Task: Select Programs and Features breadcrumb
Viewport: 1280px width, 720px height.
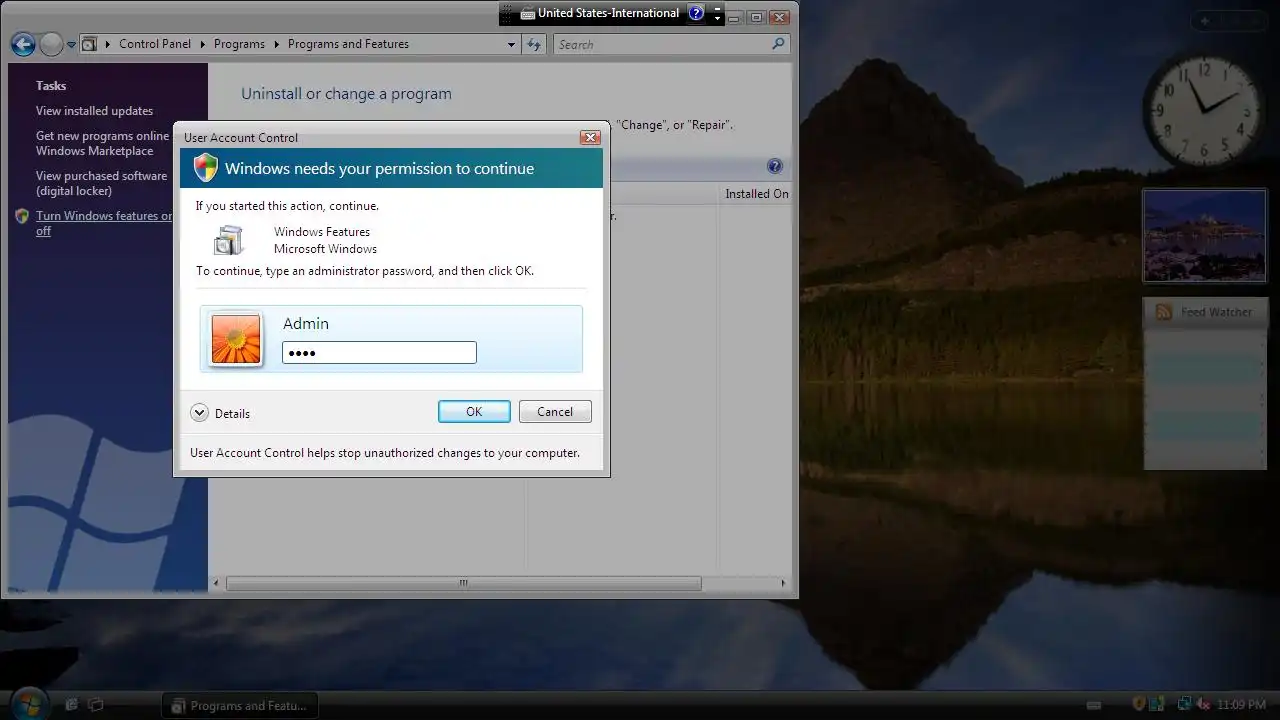Action: 348,44
